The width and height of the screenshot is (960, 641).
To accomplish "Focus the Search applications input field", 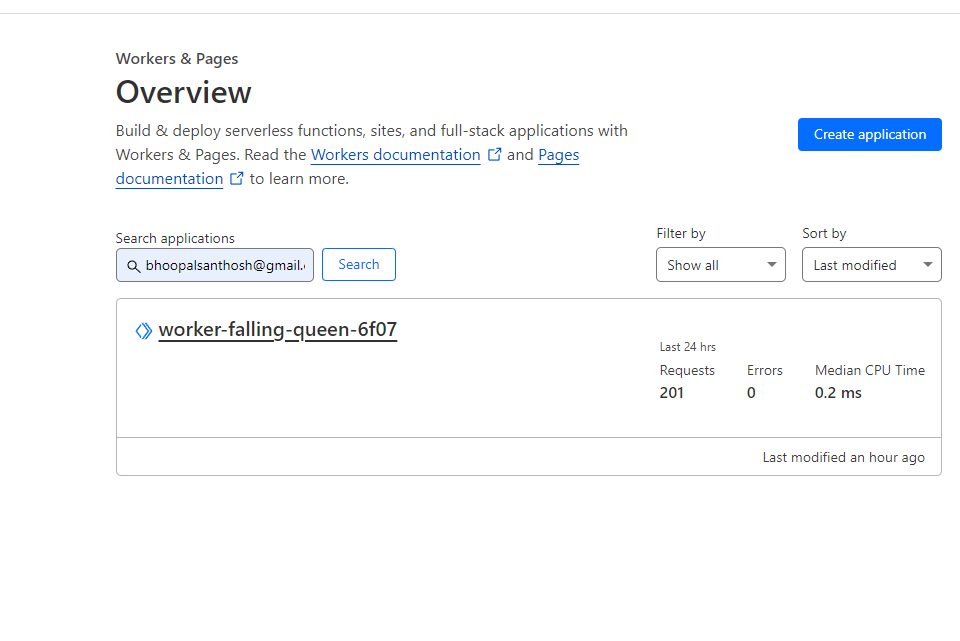I will (x=215, y=265).
